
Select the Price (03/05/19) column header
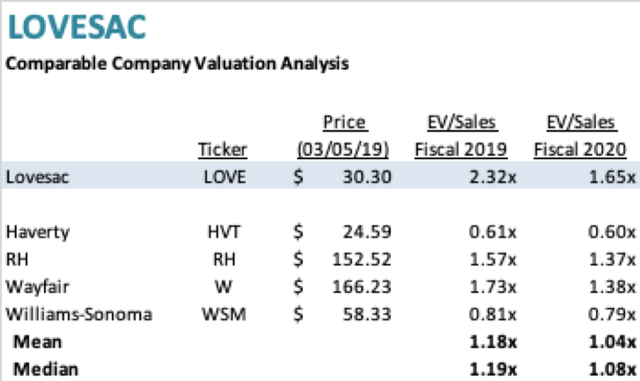point(343,136)
